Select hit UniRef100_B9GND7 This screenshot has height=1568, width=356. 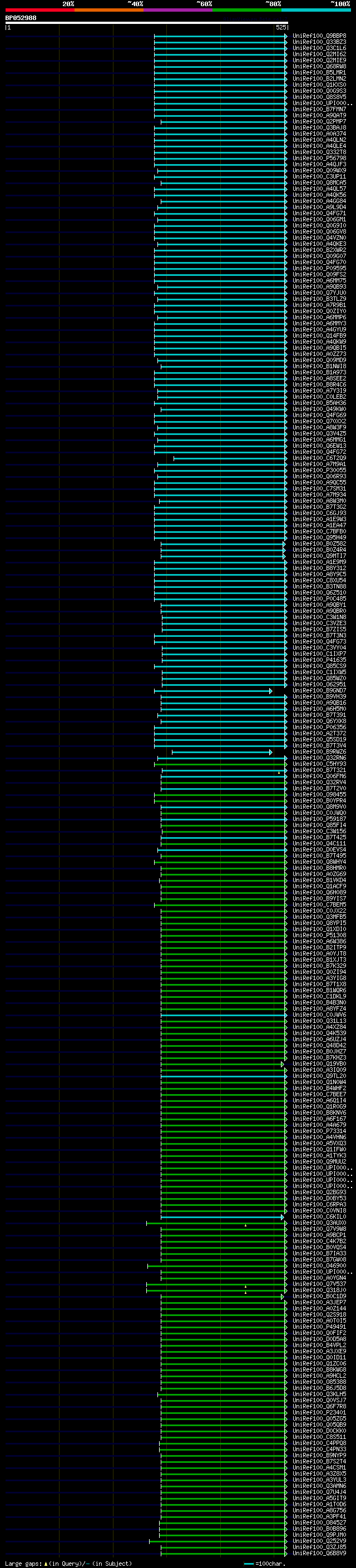click(319, 691)
